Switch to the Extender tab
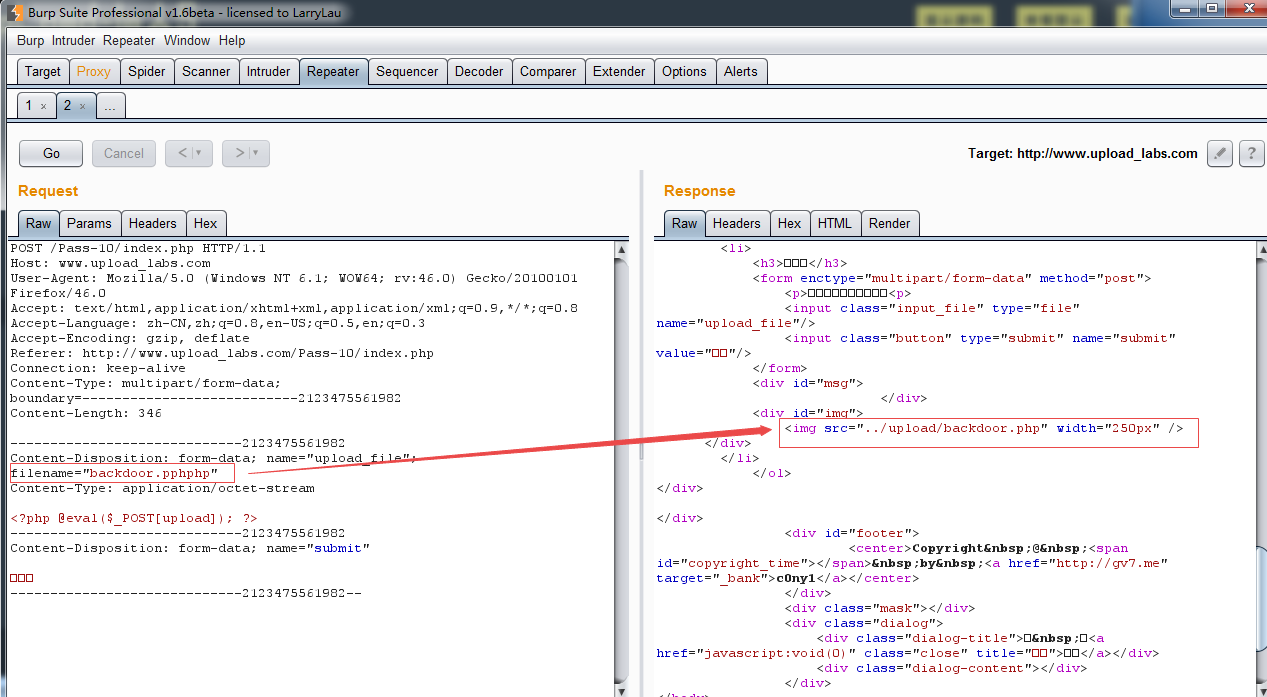Screen dimensions: 1267x697 point(619,72)
